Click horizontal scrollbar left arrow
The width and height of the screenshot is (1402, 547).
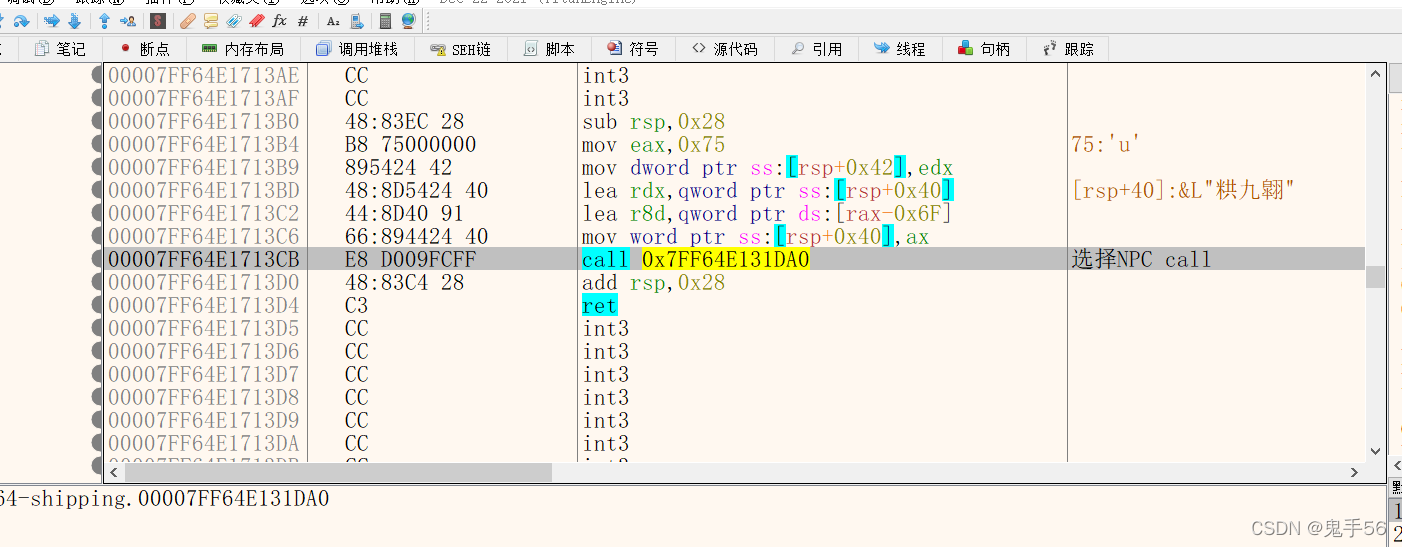pyautogui.click(x=114, y=472)
